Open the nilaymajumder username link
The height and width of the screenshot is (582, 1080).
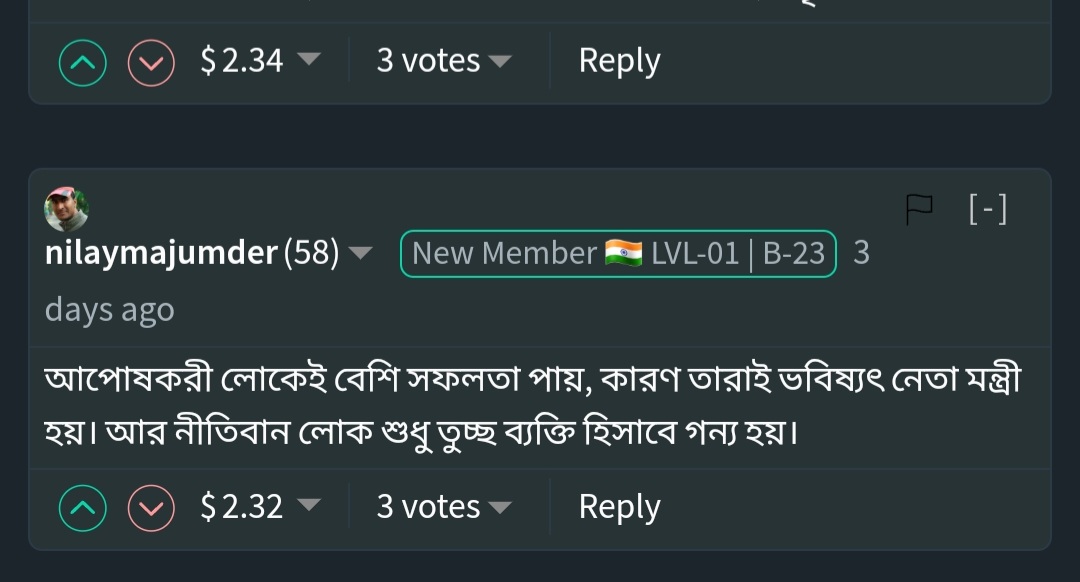(161, 253)
